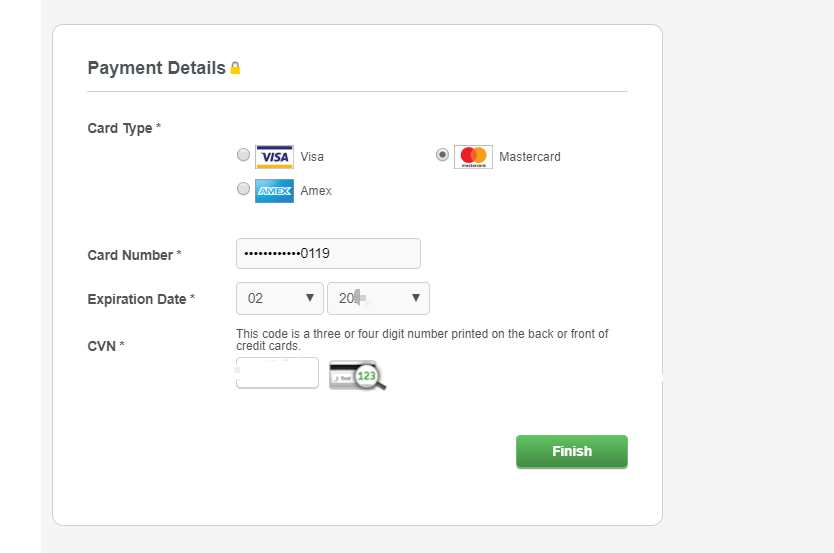The image size is (834, 553).
Task: Select the Mastercard radio button
Action: click(x=442, y=155)
